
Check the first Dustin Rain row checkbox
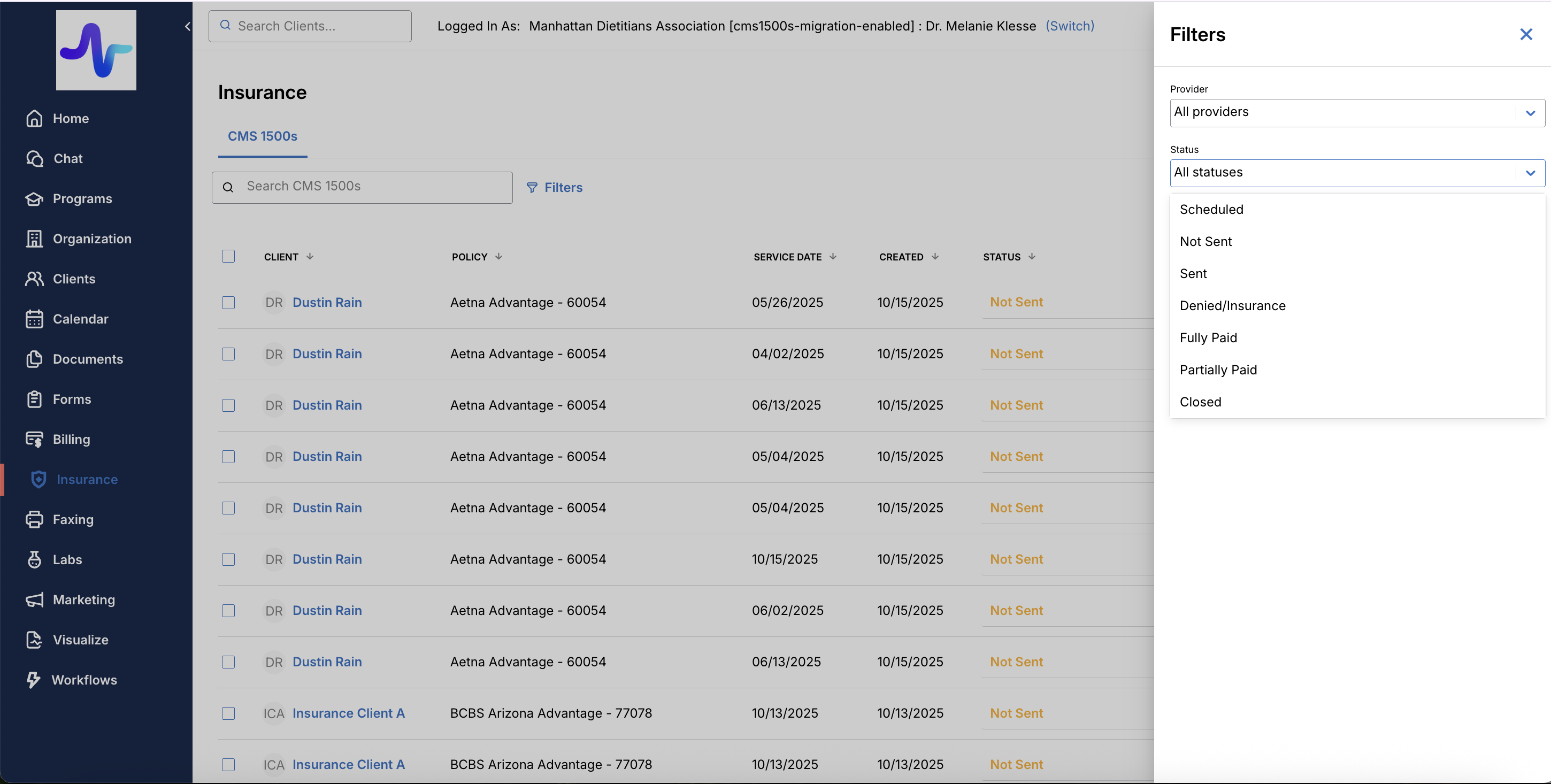[228, 302]
